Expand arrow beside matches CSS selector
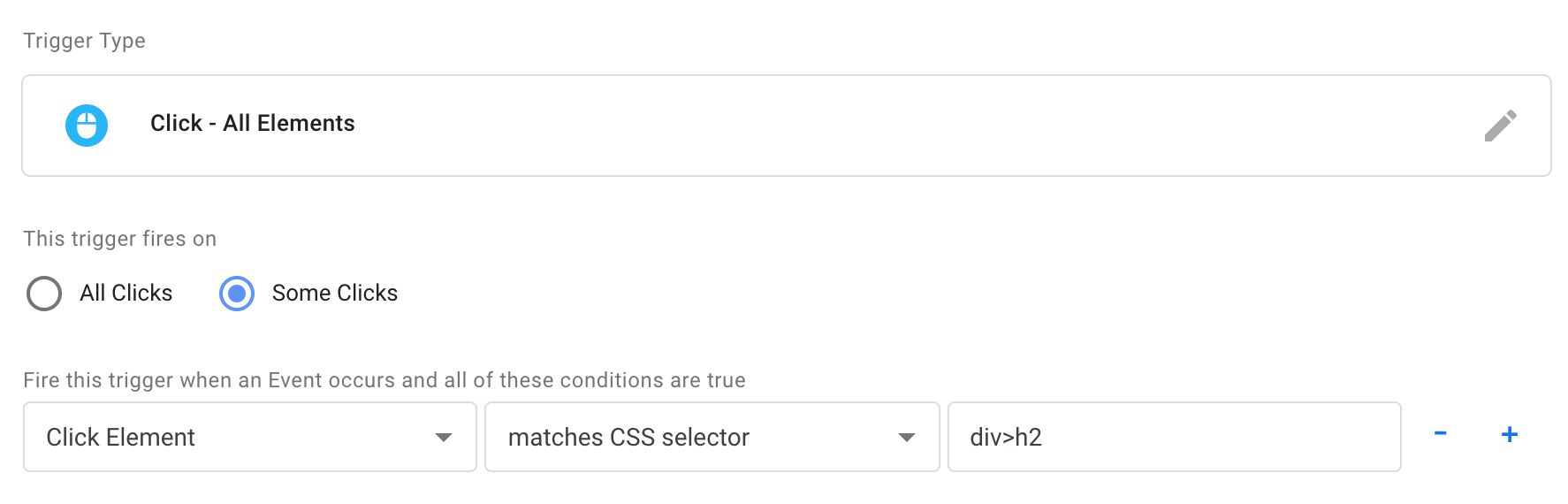The height and width of the screenshot is (504, 1568). (906, 438)
